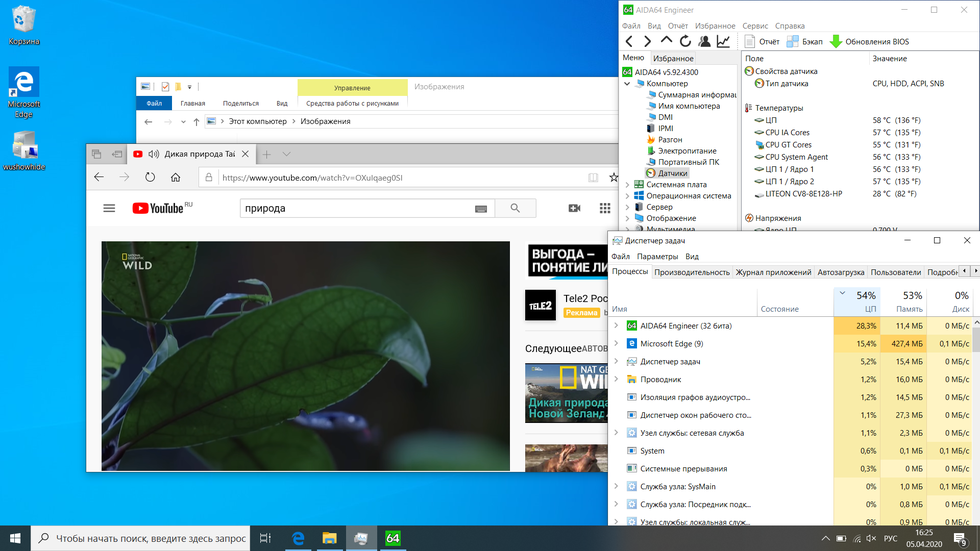Click the Windows Start button
This screenshot has height=551, width=980.
pyautogui.click(x=15, y=539)
